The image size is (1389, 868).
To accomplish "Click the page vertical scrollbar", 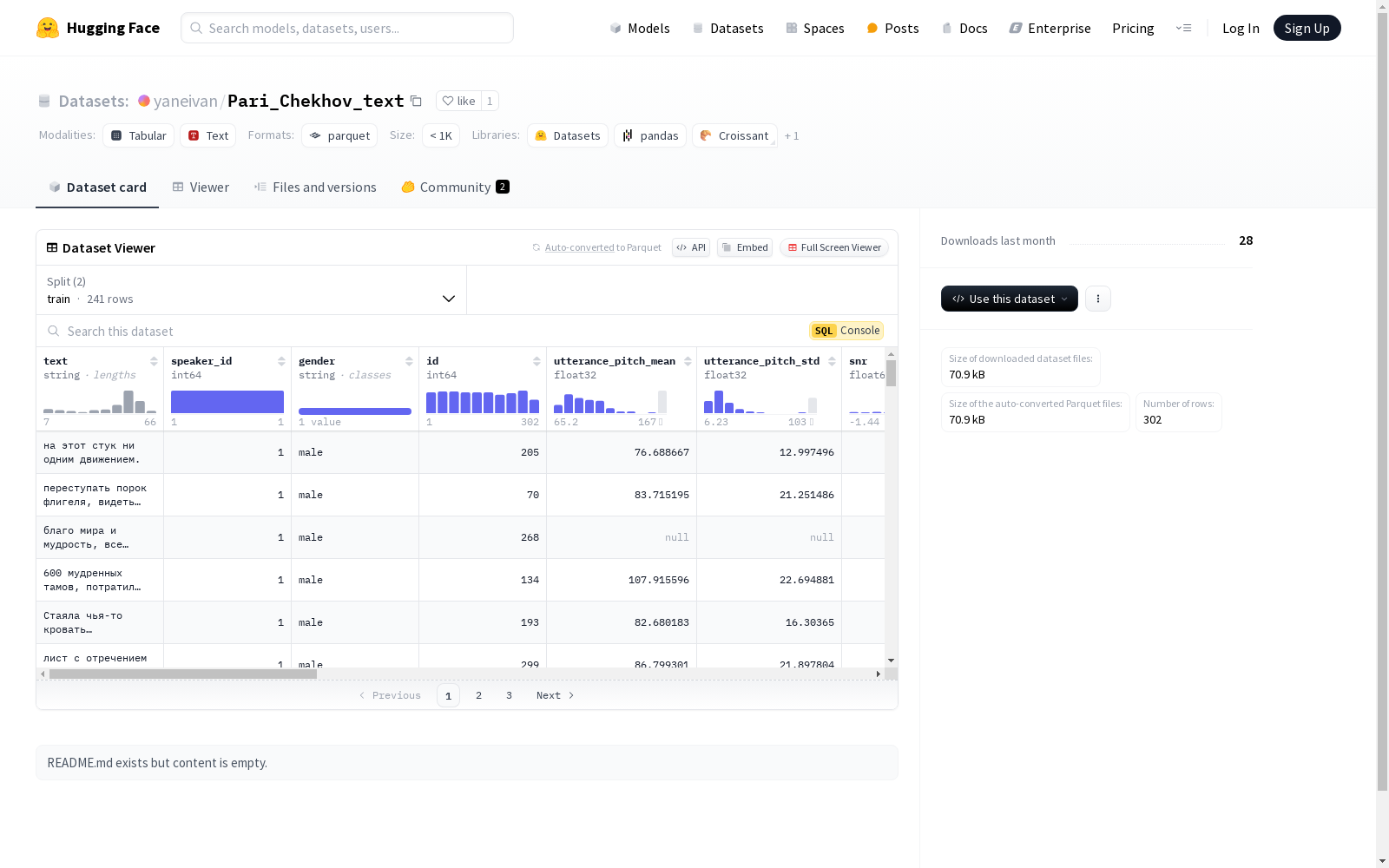I will 1382,400.
